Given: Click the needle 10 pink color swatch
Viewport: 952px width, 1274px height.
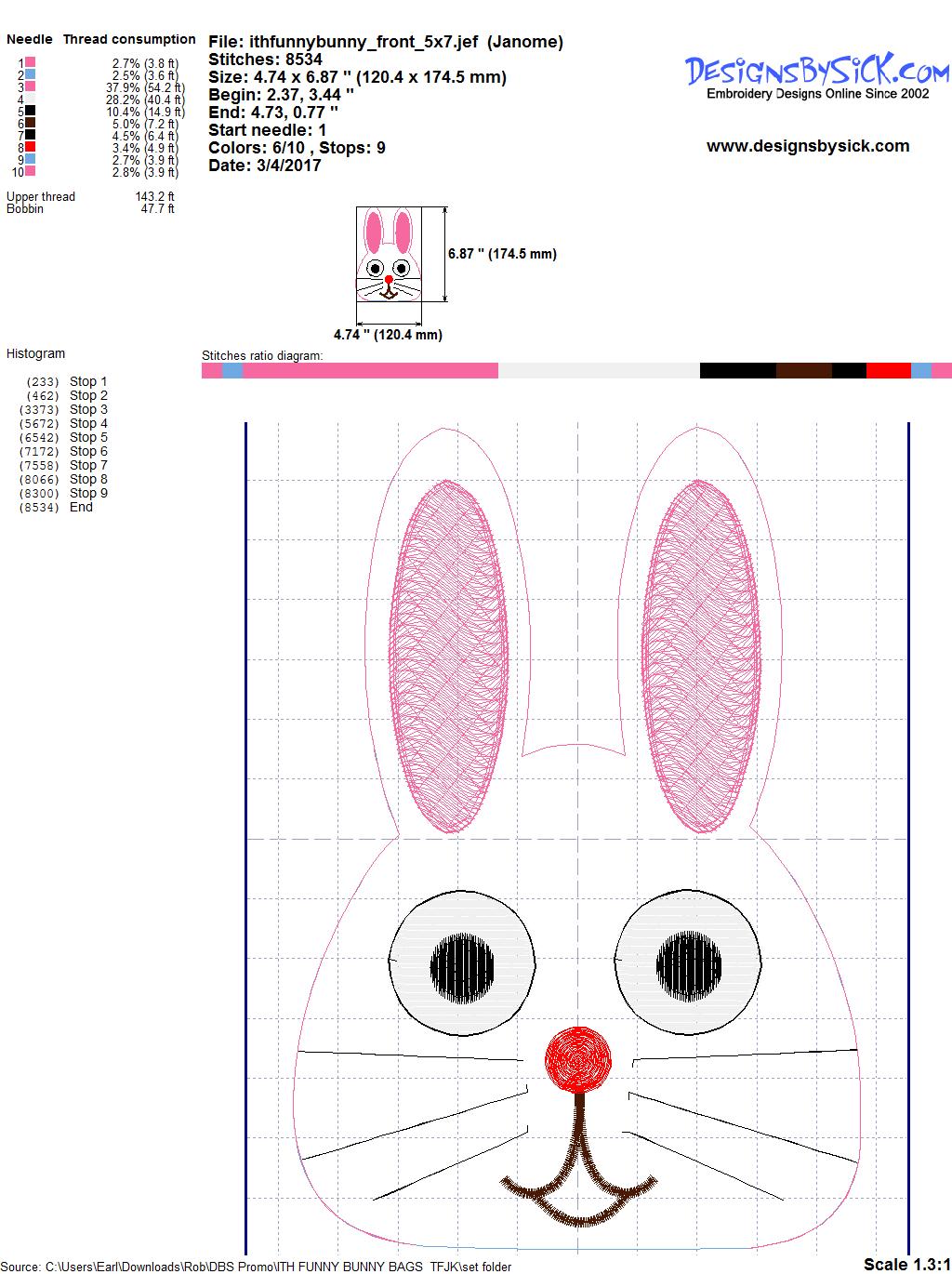Looking at the screenshot, I should 31,171.
